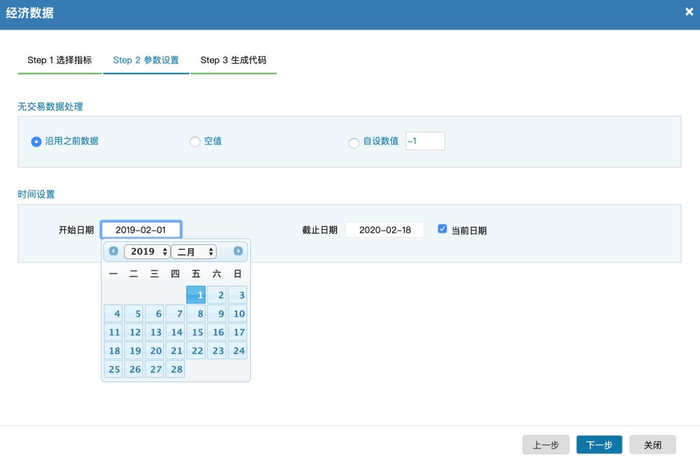Pick day 17 in the calendar
The height and width of the screenshot is (461, 700).
[238, 332]
